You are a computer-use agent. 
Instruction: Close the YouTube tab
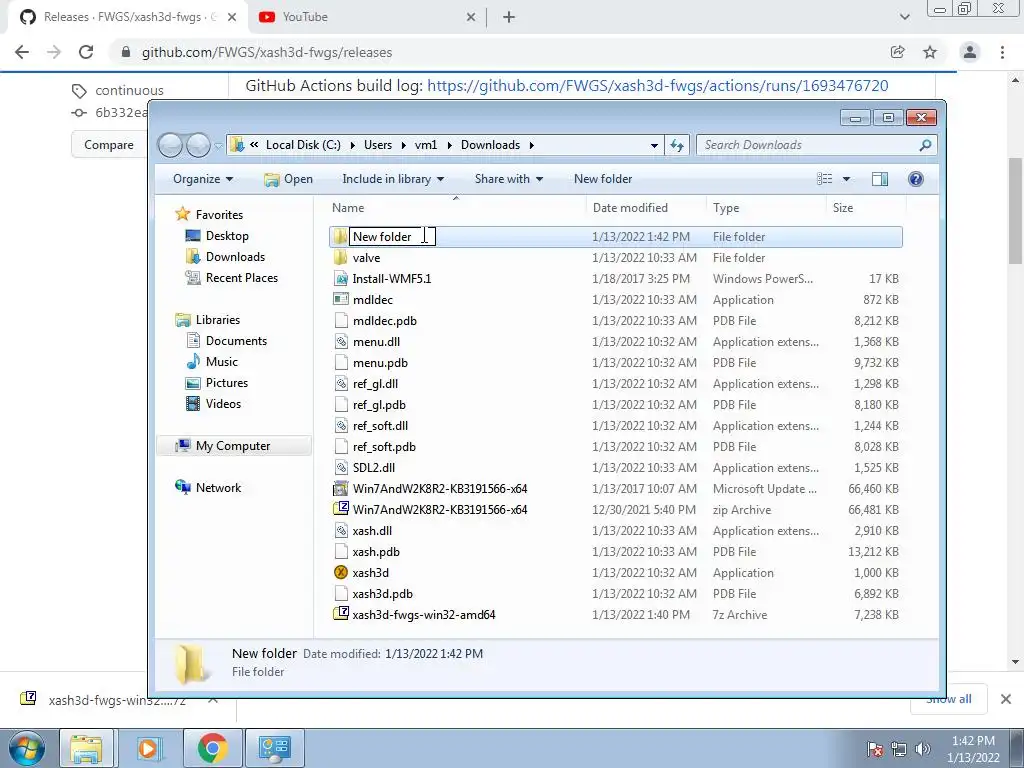coord(471,17)
